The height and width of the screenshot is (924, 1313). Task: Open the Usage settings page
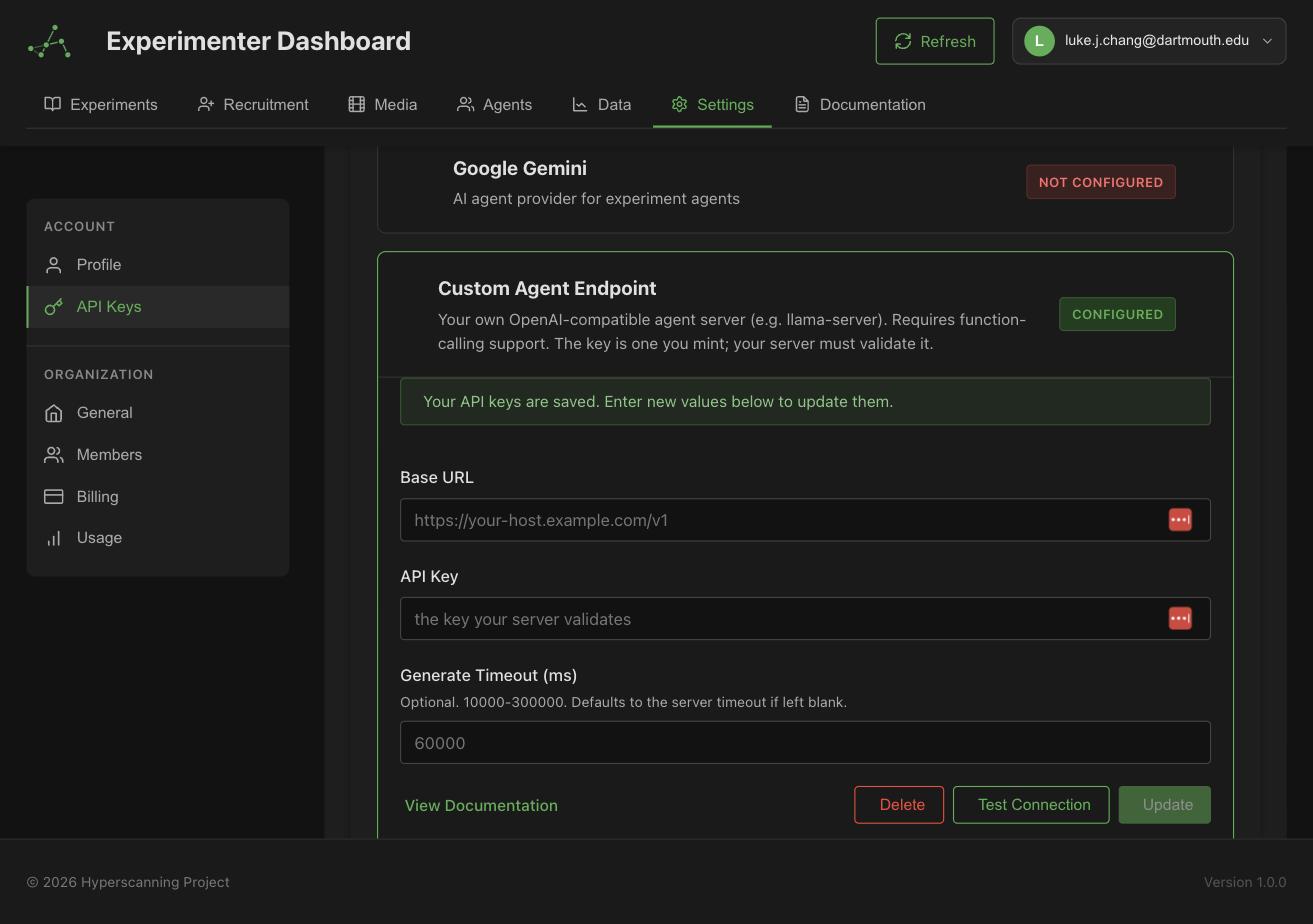158,538
